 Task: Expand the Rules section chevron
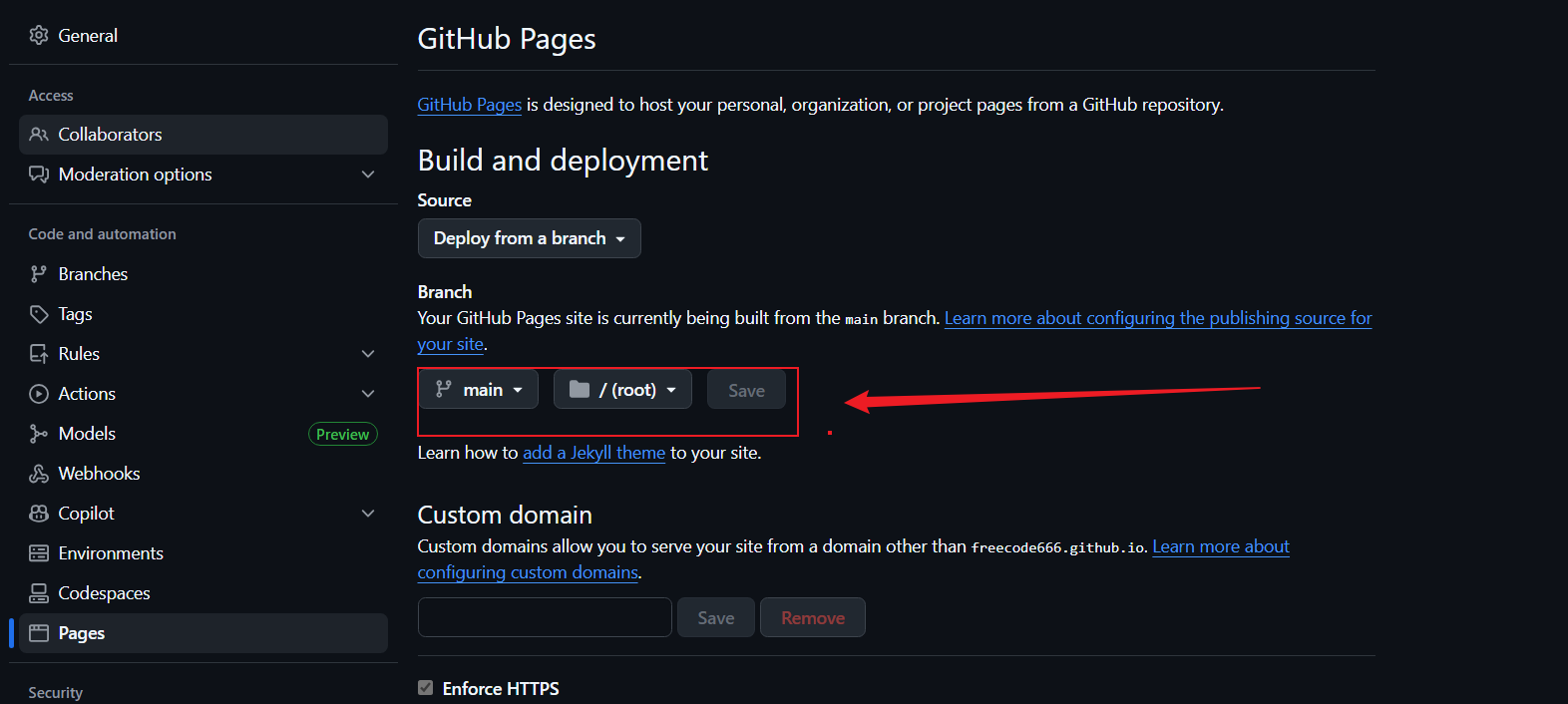368,354
